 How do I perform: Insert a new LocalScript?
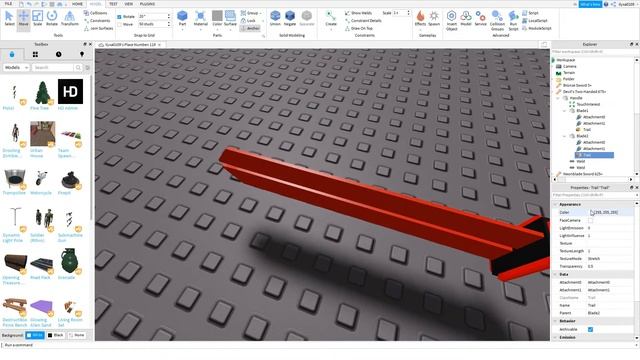point(535,20)
